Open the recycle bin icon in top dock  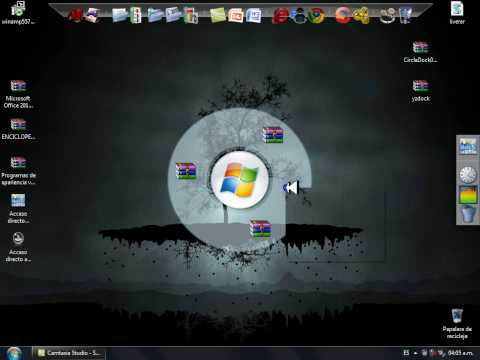tap(405, 15)
